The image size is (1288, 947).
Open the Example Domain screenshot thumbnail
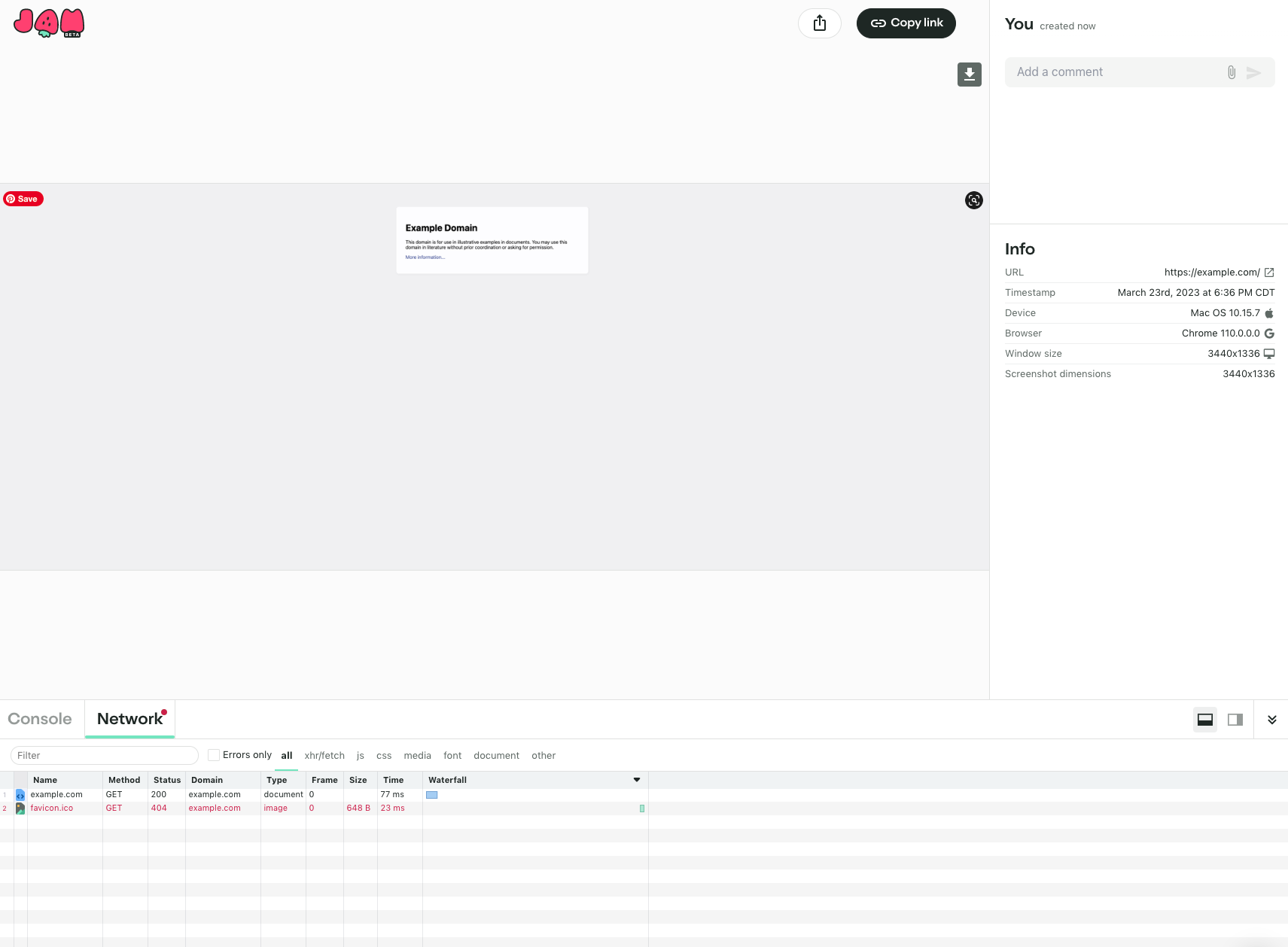coord(492,240)
